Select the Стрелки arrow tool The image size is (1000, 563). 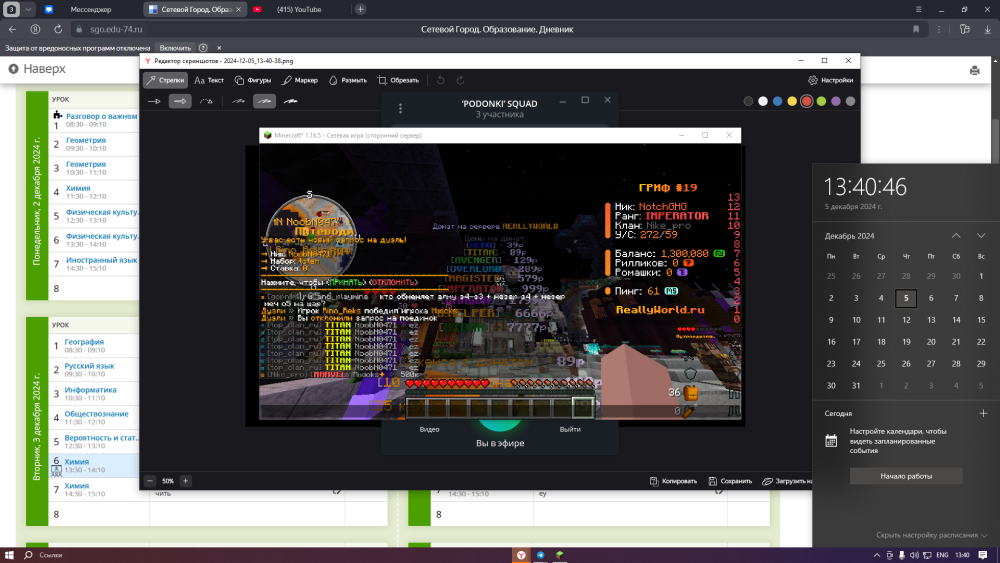[x=165, y=80]
